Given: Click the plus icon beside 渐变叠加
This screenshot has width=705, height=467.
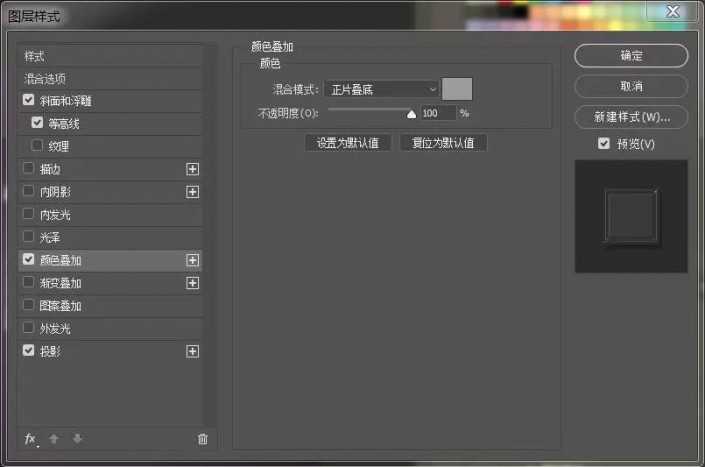Looking at the screenshot, I should pyautogui.click(x=193, y=283).
